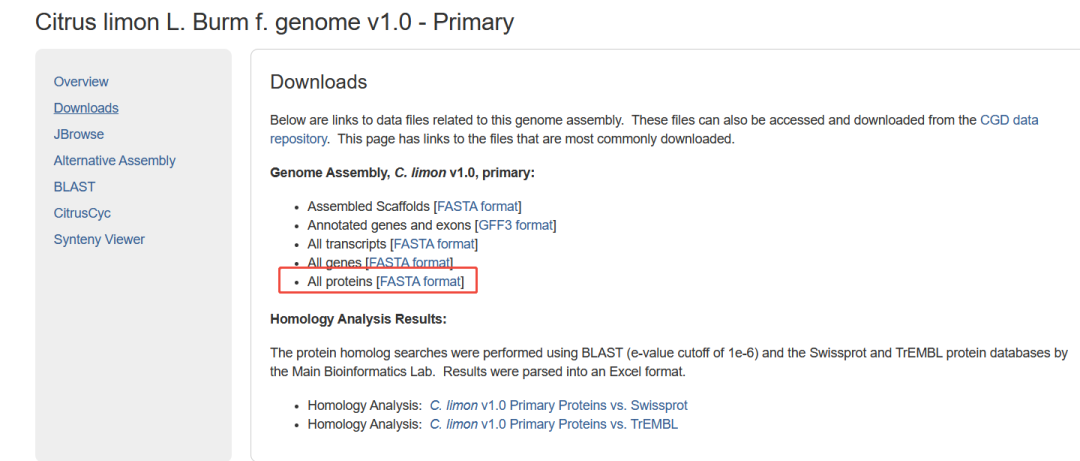Viewport: 1080px width, 461px height.
Task: Download Assembled Scaffolds FASTA format file
Action: [x=477, y=206]
